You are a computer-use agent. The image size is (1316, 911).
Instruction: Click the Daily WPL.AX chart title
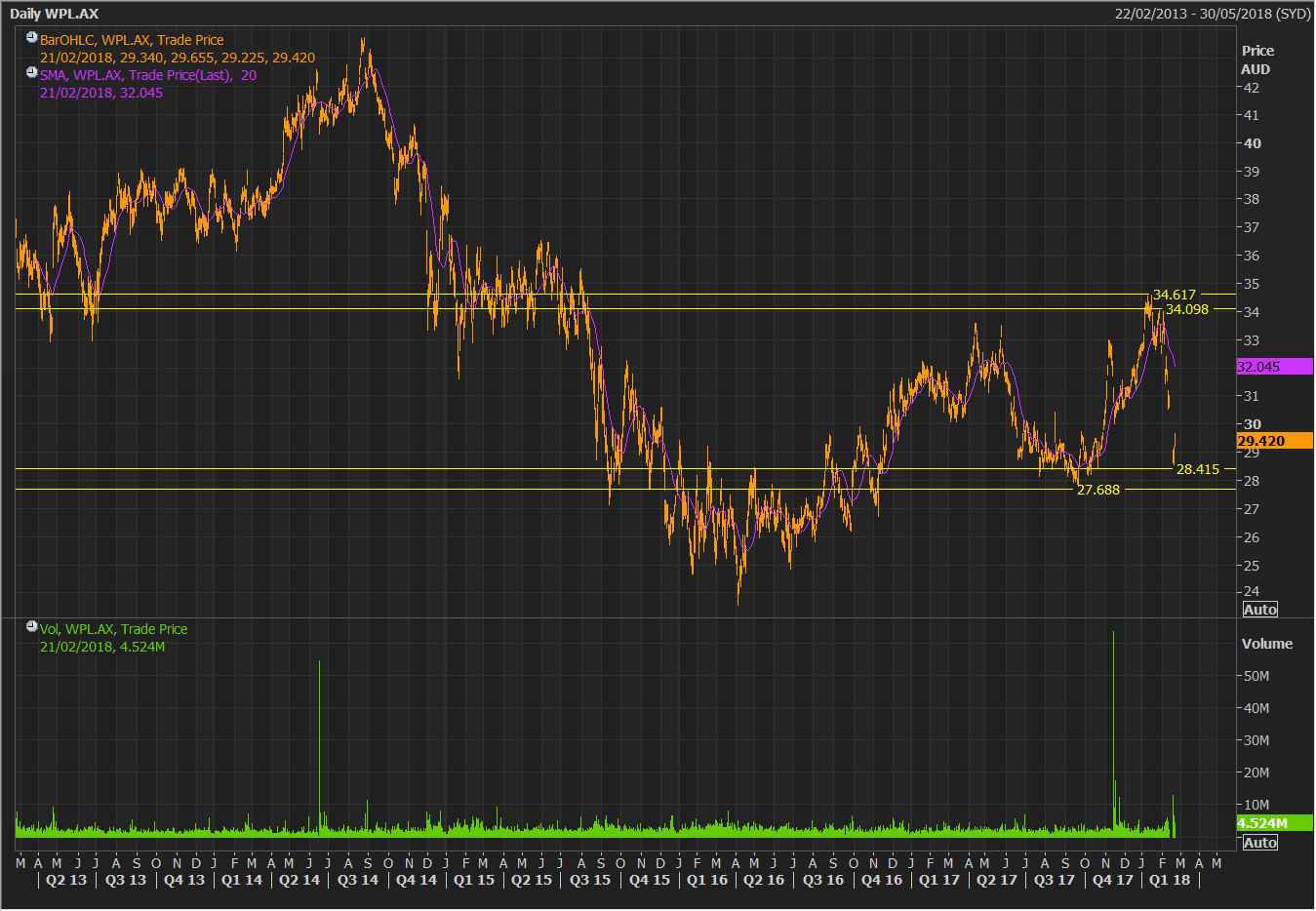[55, 14]
